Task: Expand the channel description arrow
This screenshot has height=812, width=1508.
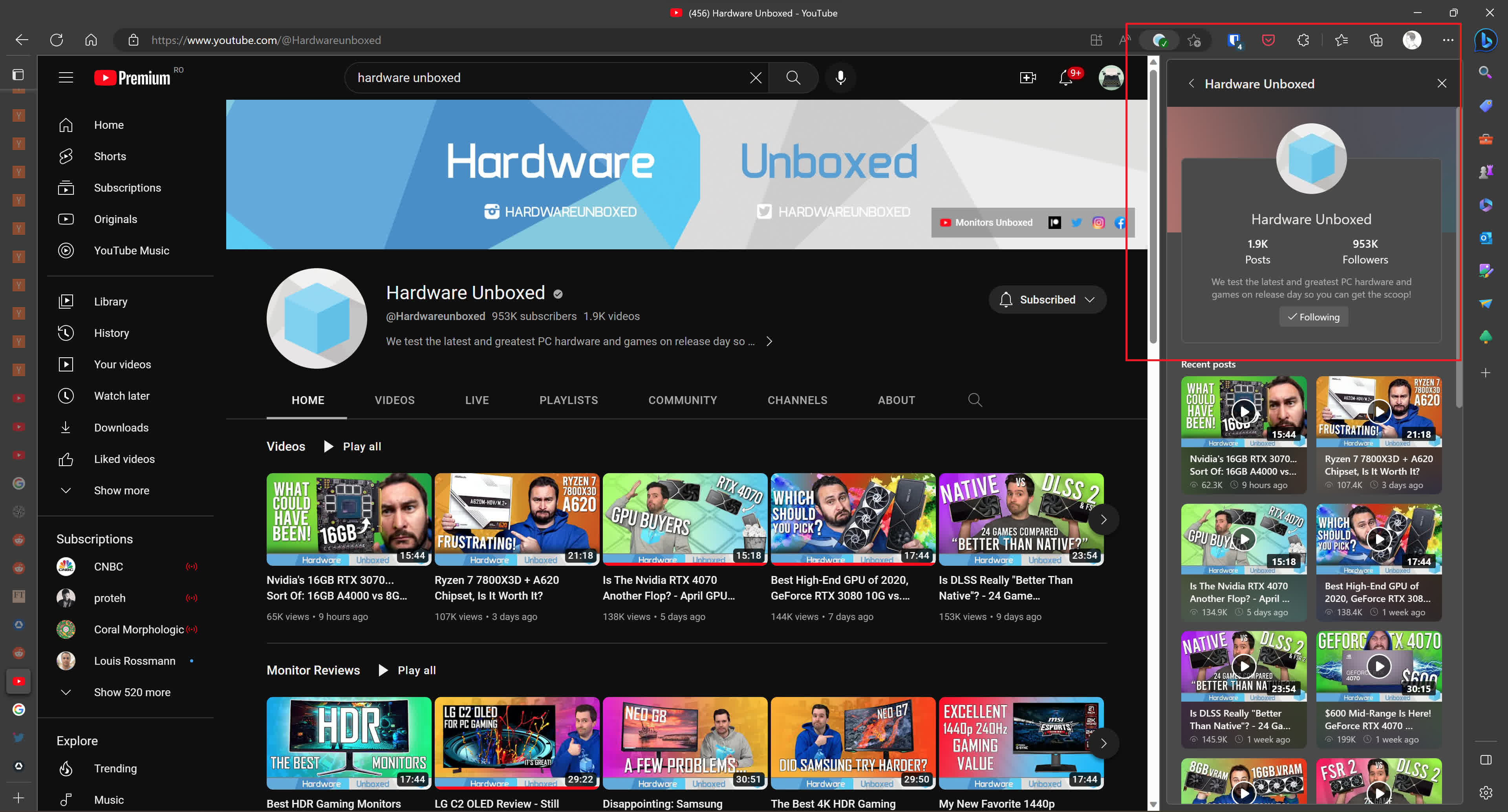Action: coord(769,341)
